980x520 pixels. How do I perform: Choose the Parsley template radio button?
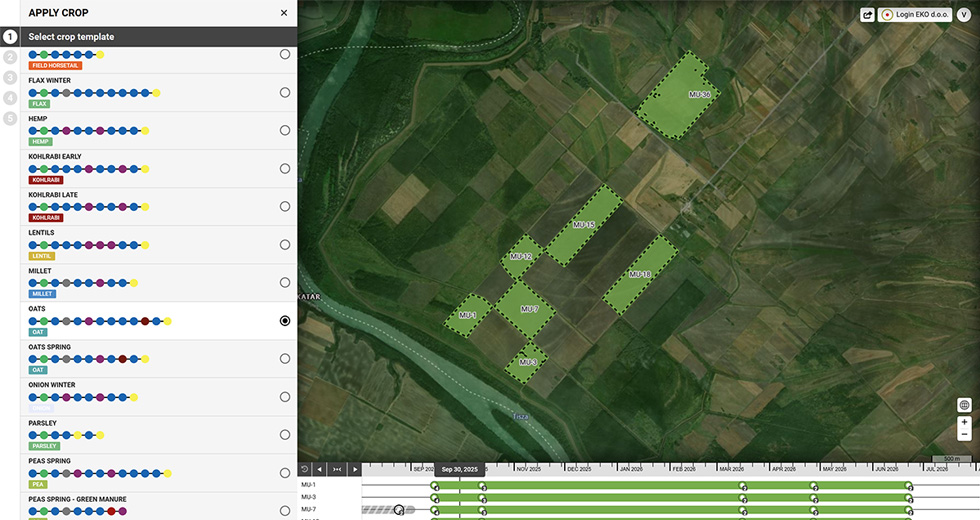click(x=285, y=434)
